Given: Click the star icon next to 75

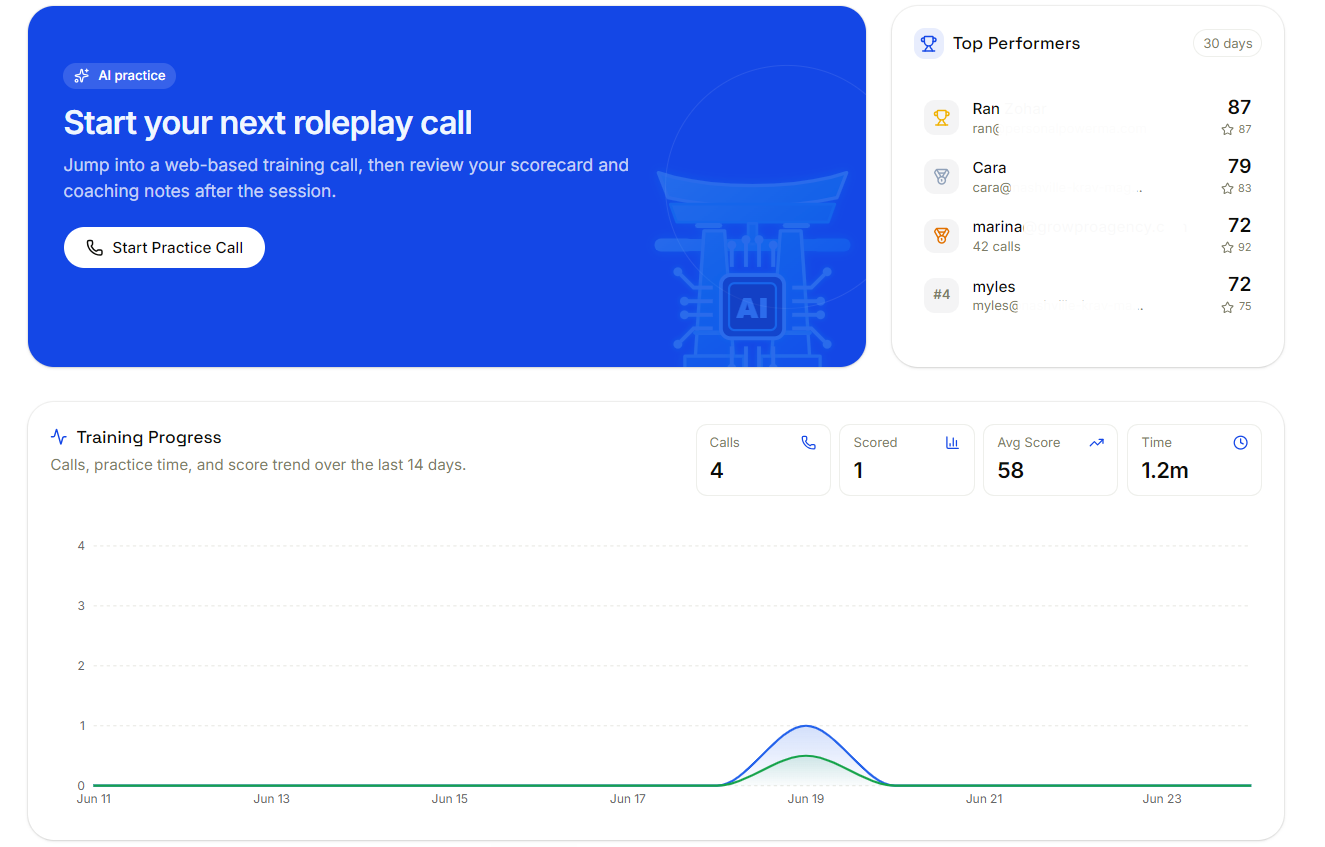Looking at the screenshot, I should click(1227, 308).
